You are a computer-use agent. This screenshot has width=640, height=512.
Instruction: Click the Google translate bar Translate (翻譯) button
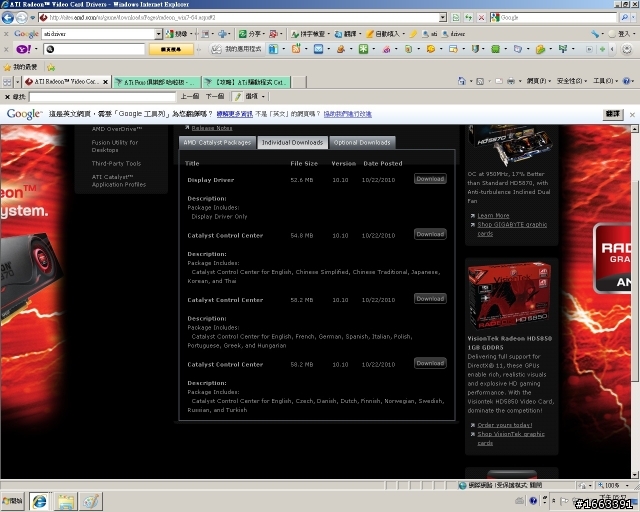(613, 114)
